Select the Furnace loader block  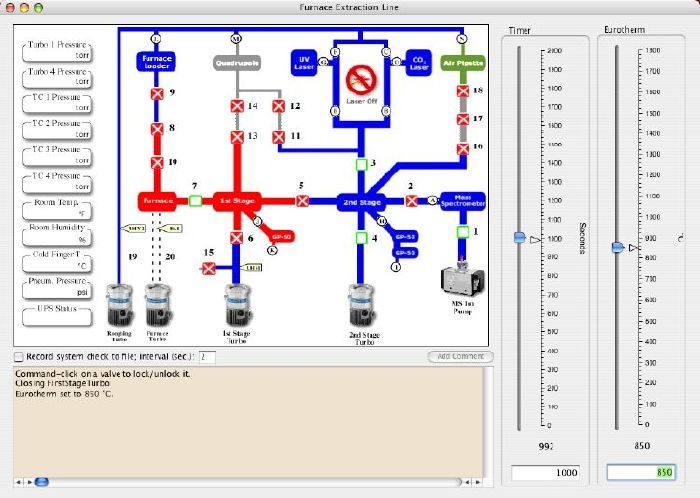[x=156, y=62]
